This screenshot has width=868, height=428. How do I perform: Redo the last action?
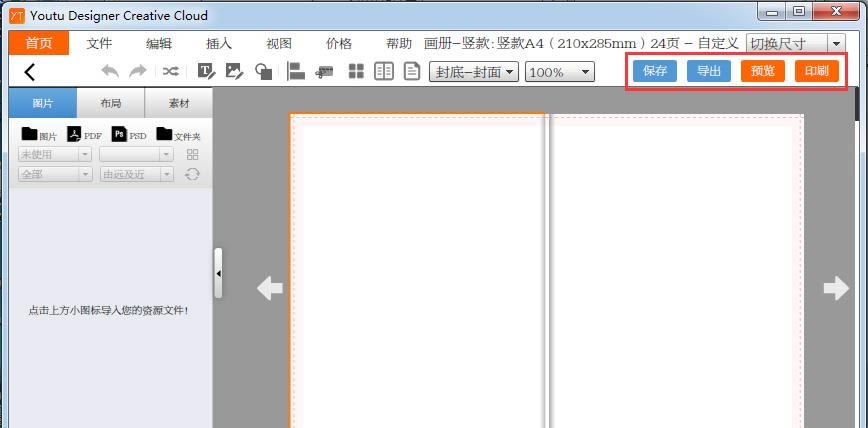pyautogui.click(x=138, y=71)
